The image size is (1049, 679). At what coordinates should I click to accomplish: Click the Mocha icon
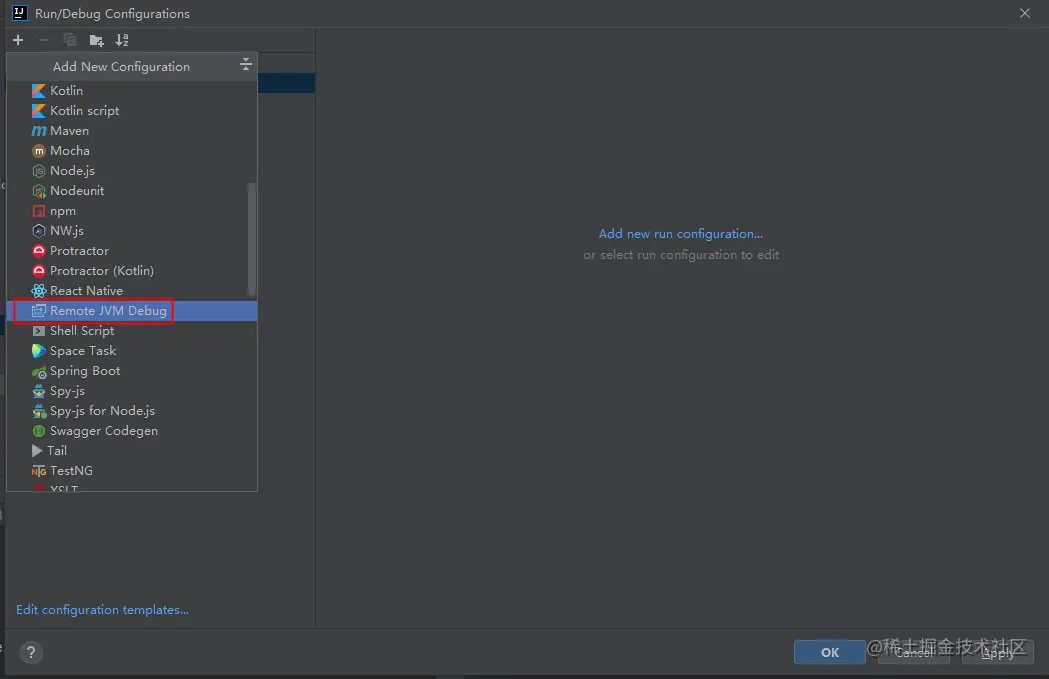pos(39,151)
